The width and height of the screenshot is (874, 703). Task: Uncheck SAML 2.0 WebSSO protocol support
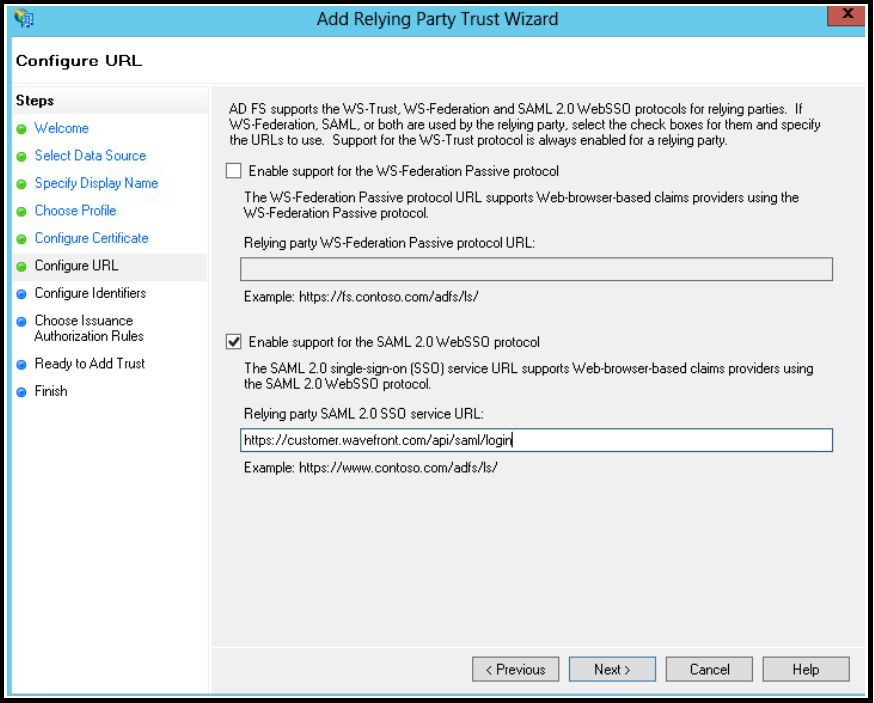pos(234,341)
